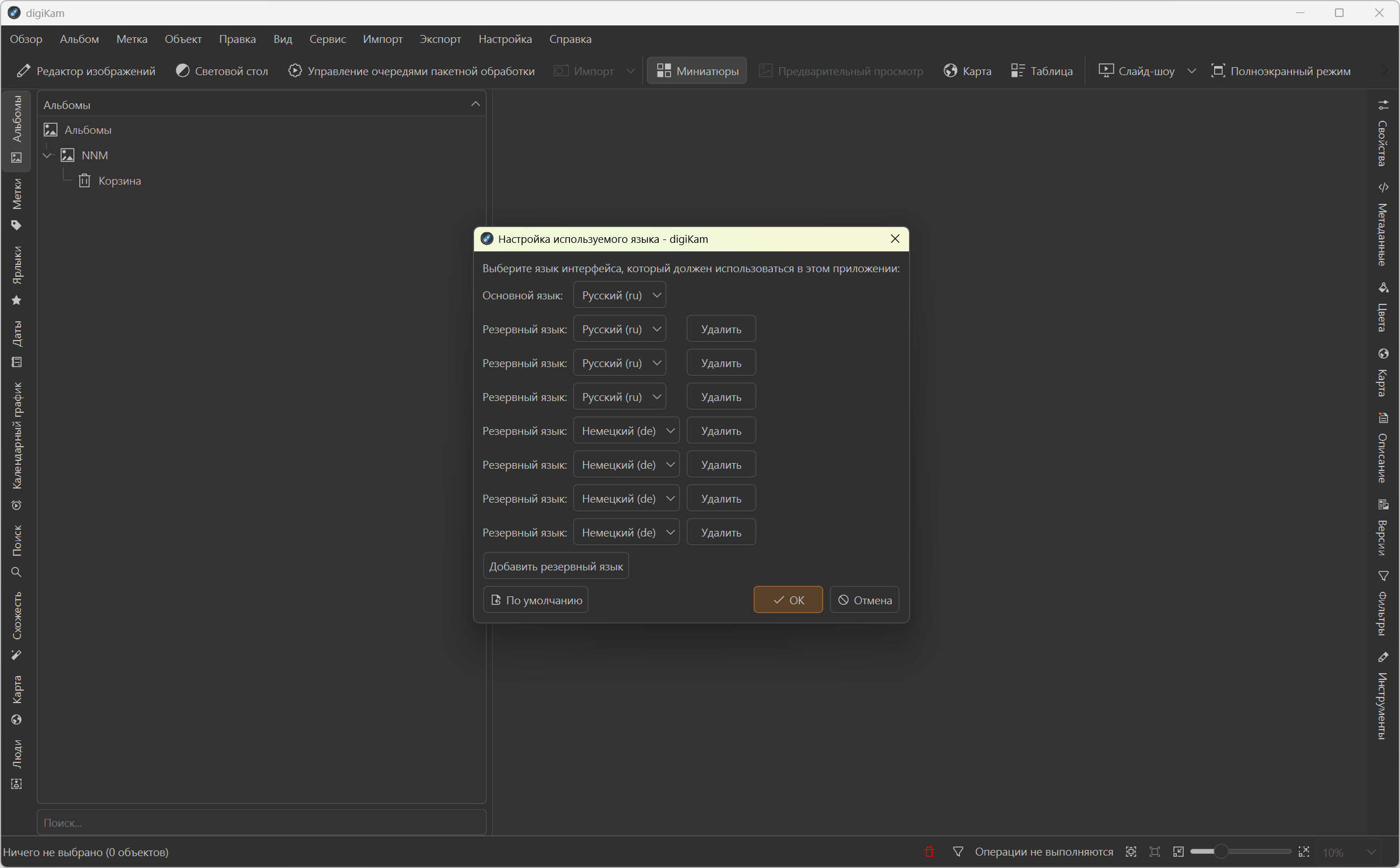Click the zoom-out icon left of slider

pos(1179,852)
